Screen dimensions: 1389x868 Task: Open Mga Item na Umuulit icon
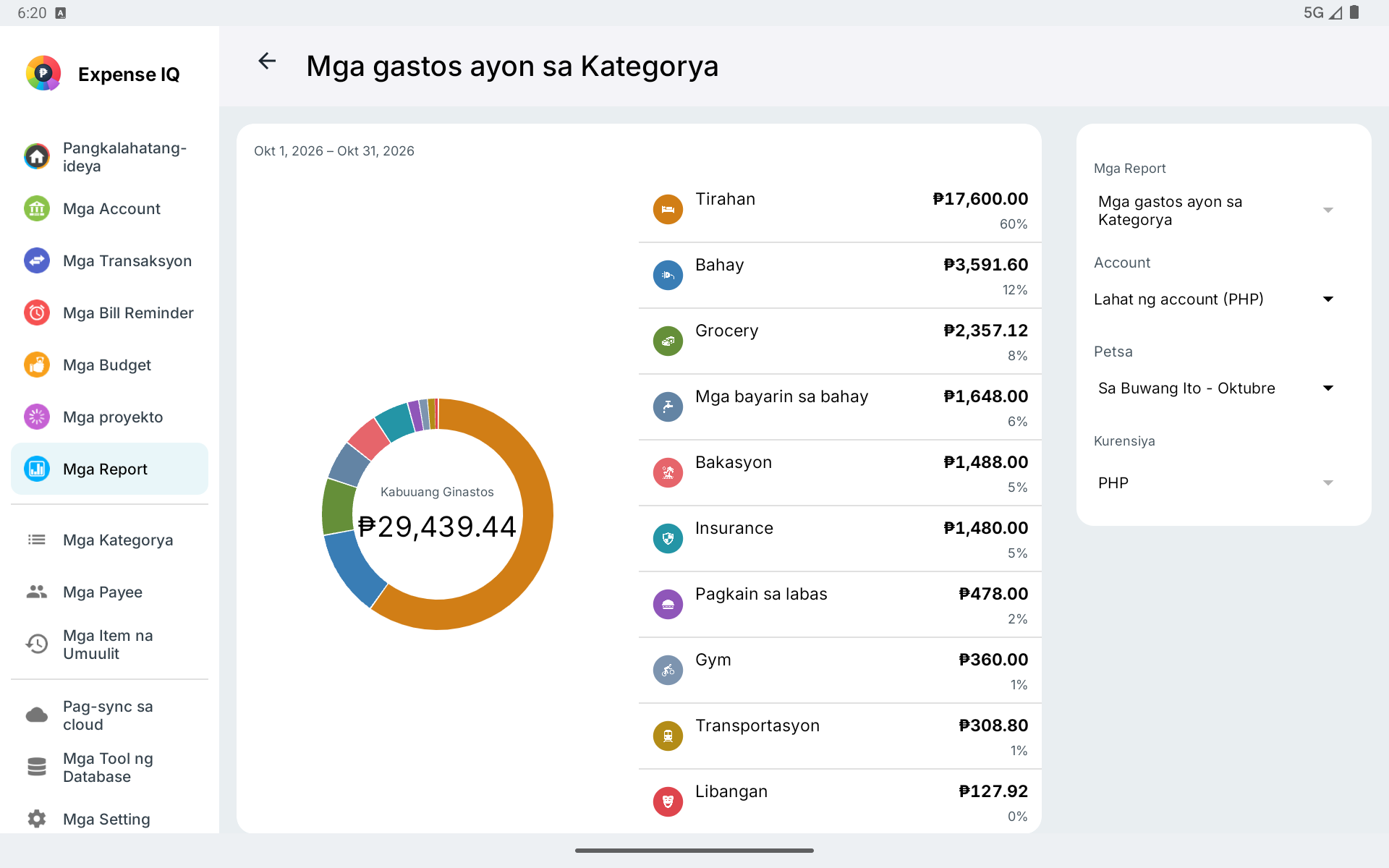37,644
